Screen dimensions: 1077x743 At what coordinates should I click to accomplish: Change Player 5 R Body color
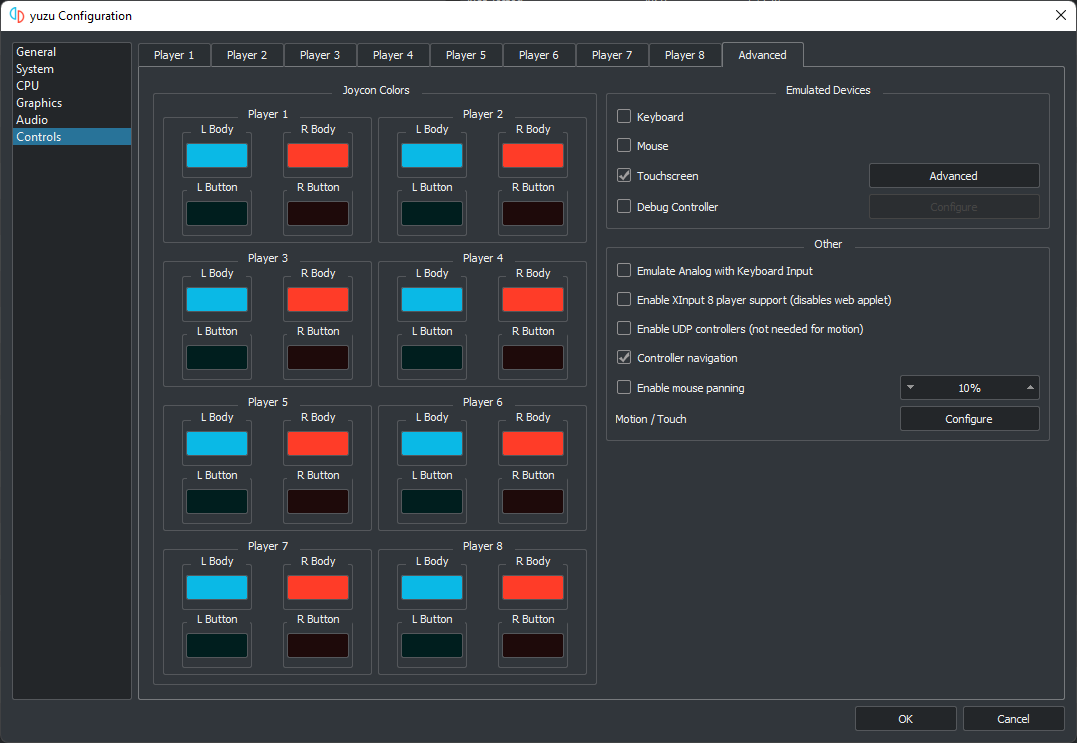(x=317, y=444)
